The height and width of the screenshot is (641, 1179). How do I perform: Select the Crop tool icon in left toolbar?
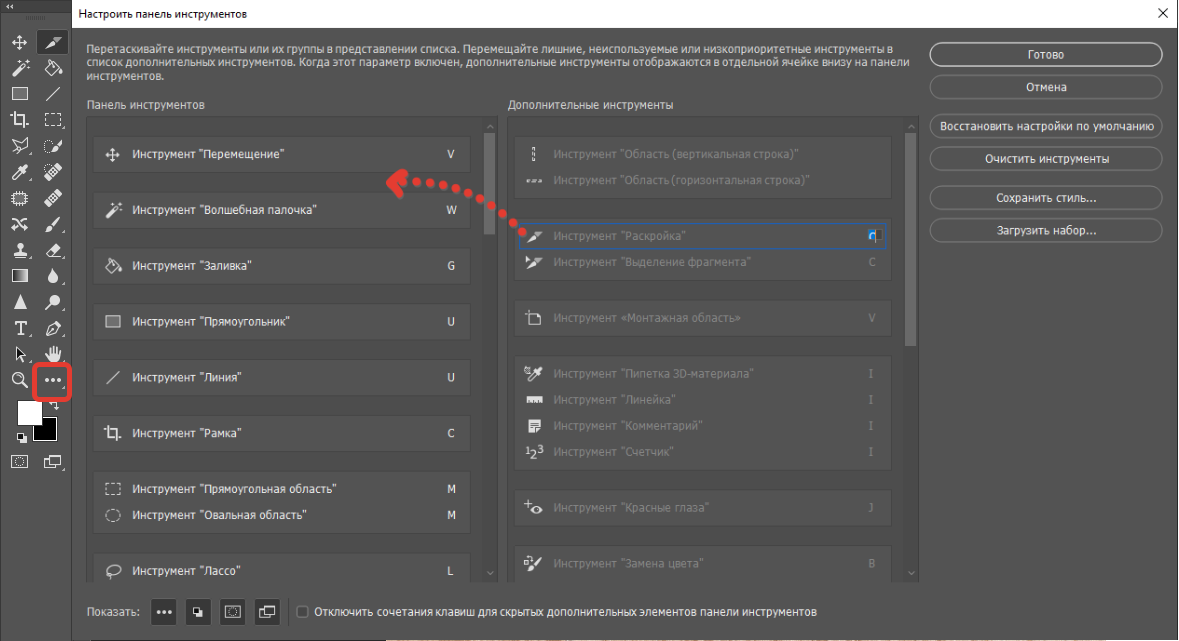19,120
